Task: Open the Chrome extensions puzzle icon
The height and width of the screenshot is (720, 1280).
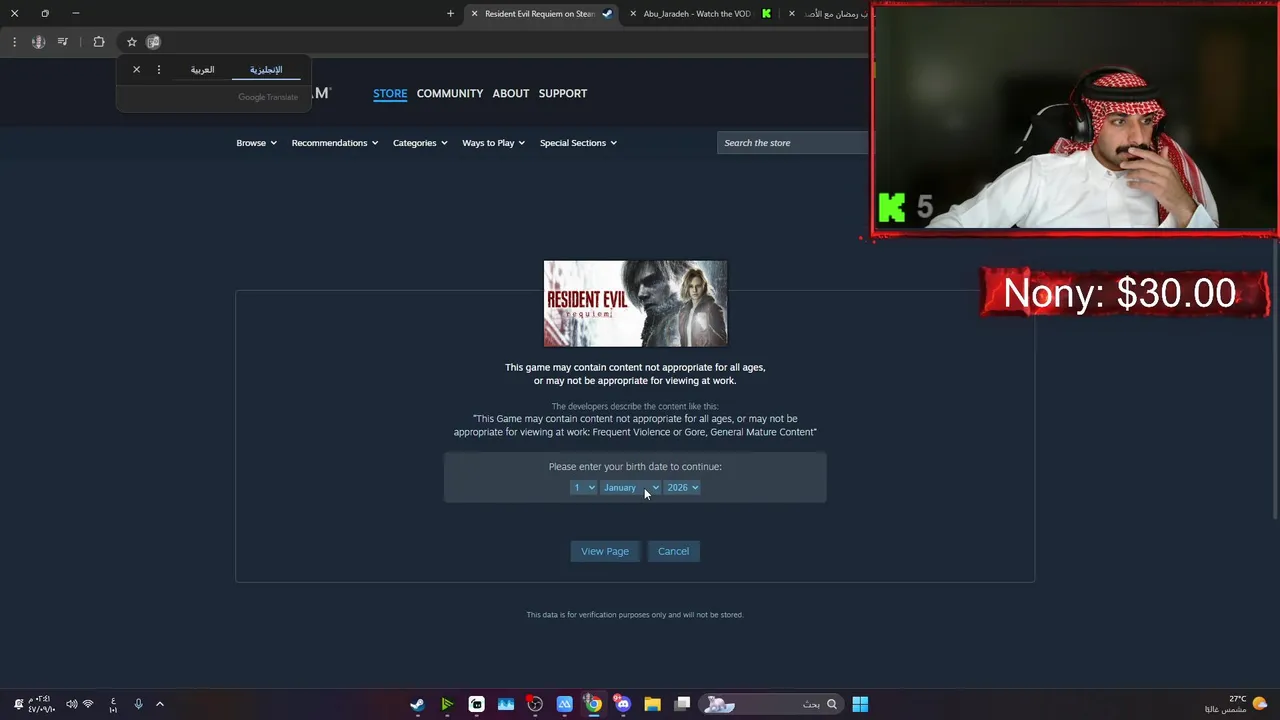Action: pos(98,42)
